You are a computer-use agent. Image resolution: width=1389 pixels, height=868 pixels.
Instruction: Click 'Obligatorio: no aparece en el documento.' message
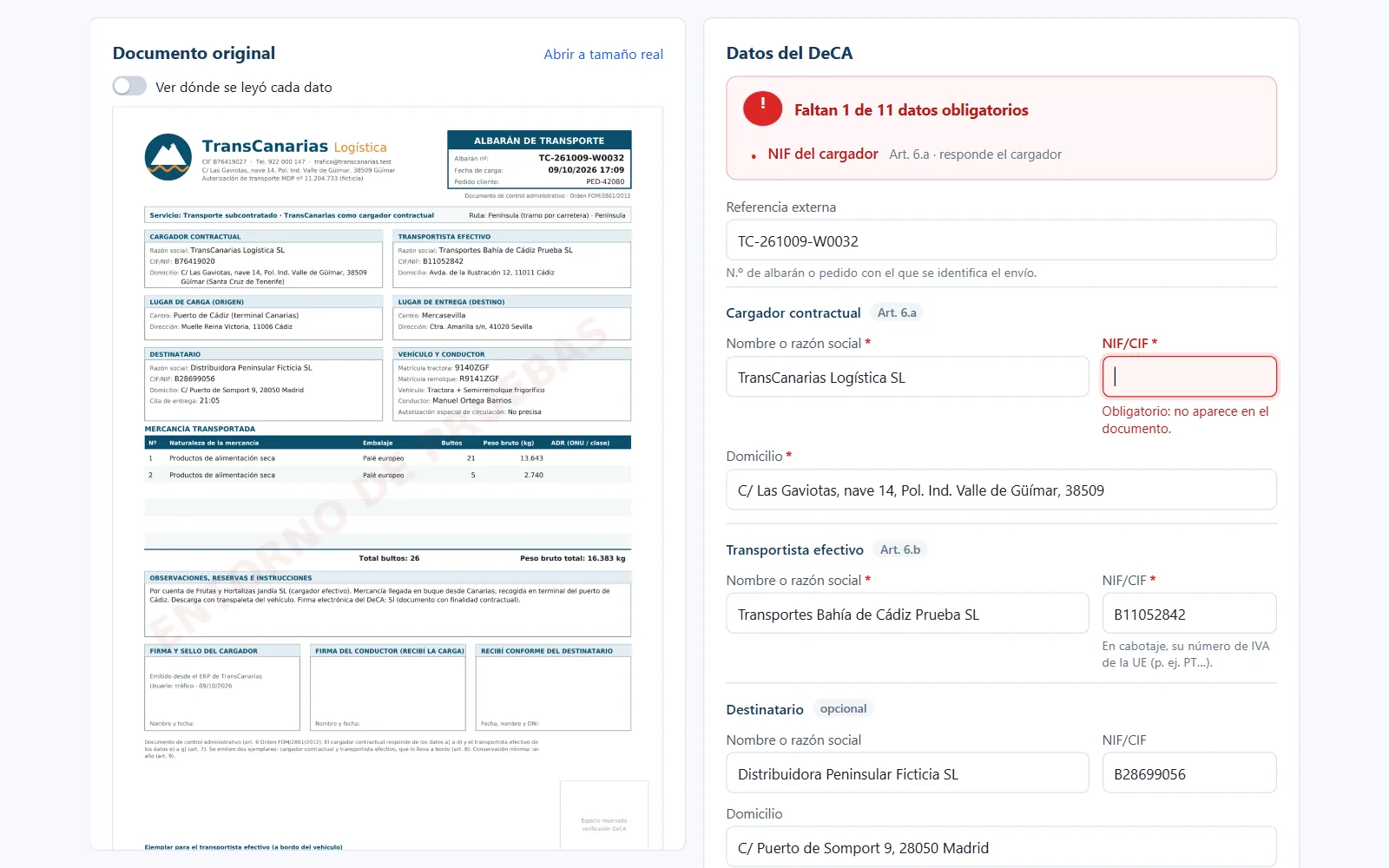click(x=1185, y=420)
